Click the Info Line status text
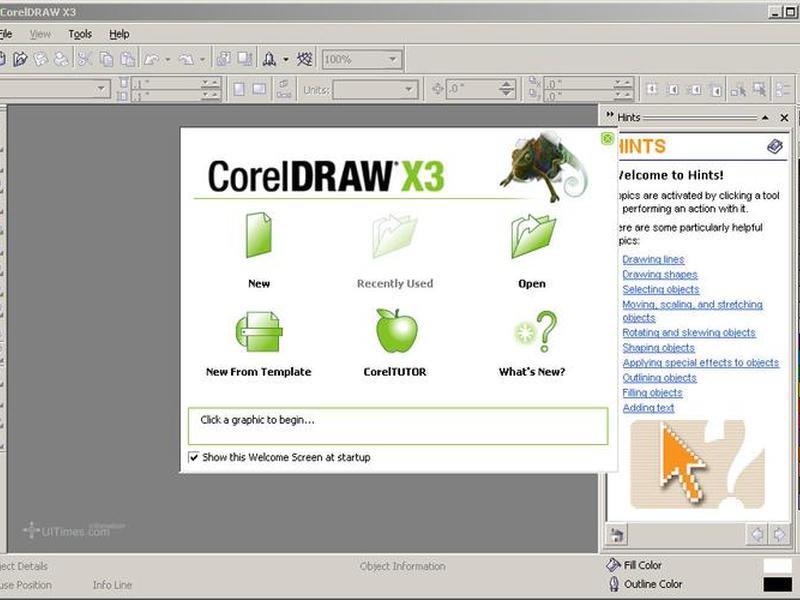This screenshot has width=800, height=600. 112,585
